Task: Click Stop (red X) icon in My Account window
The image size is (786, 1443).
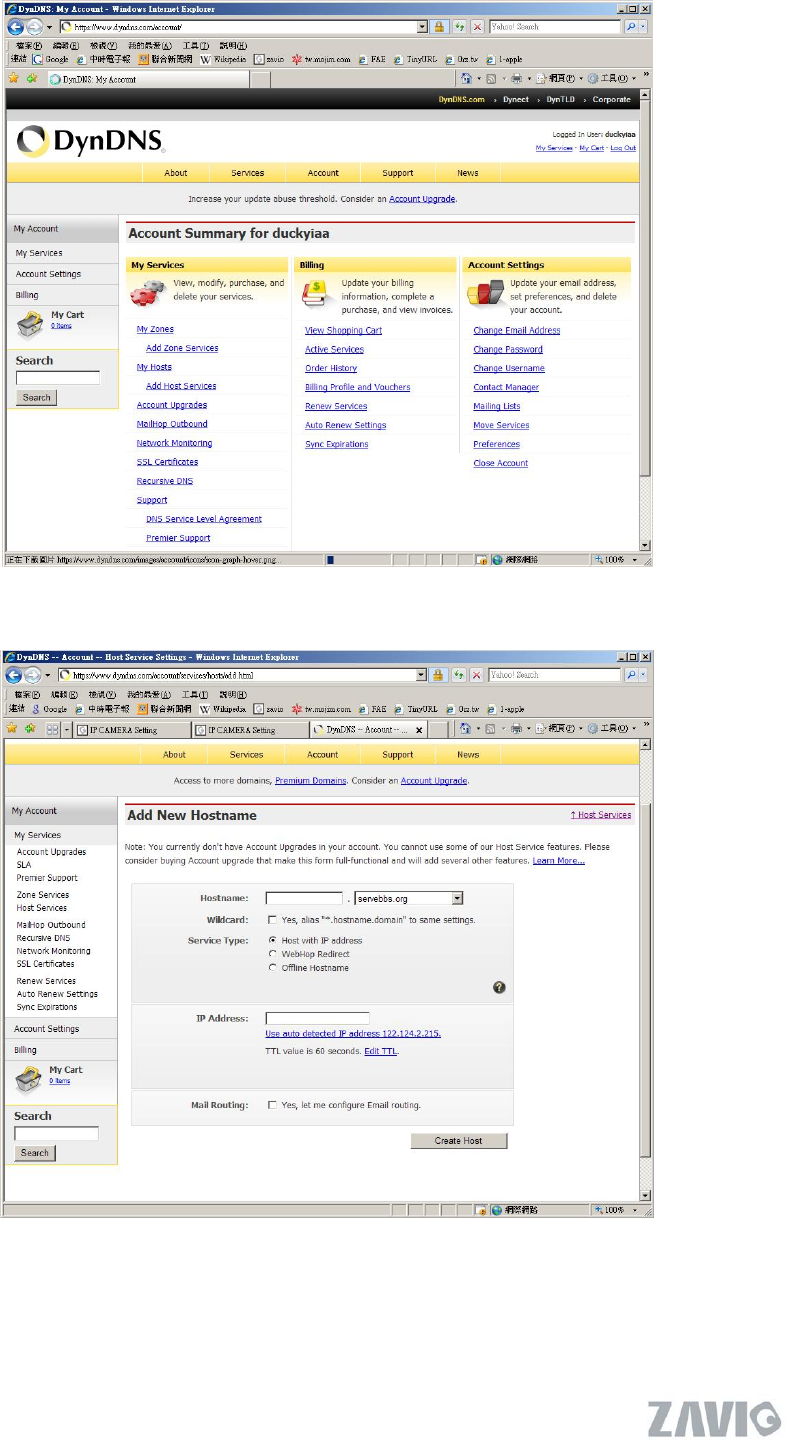Action: click(x=477, y=28)
